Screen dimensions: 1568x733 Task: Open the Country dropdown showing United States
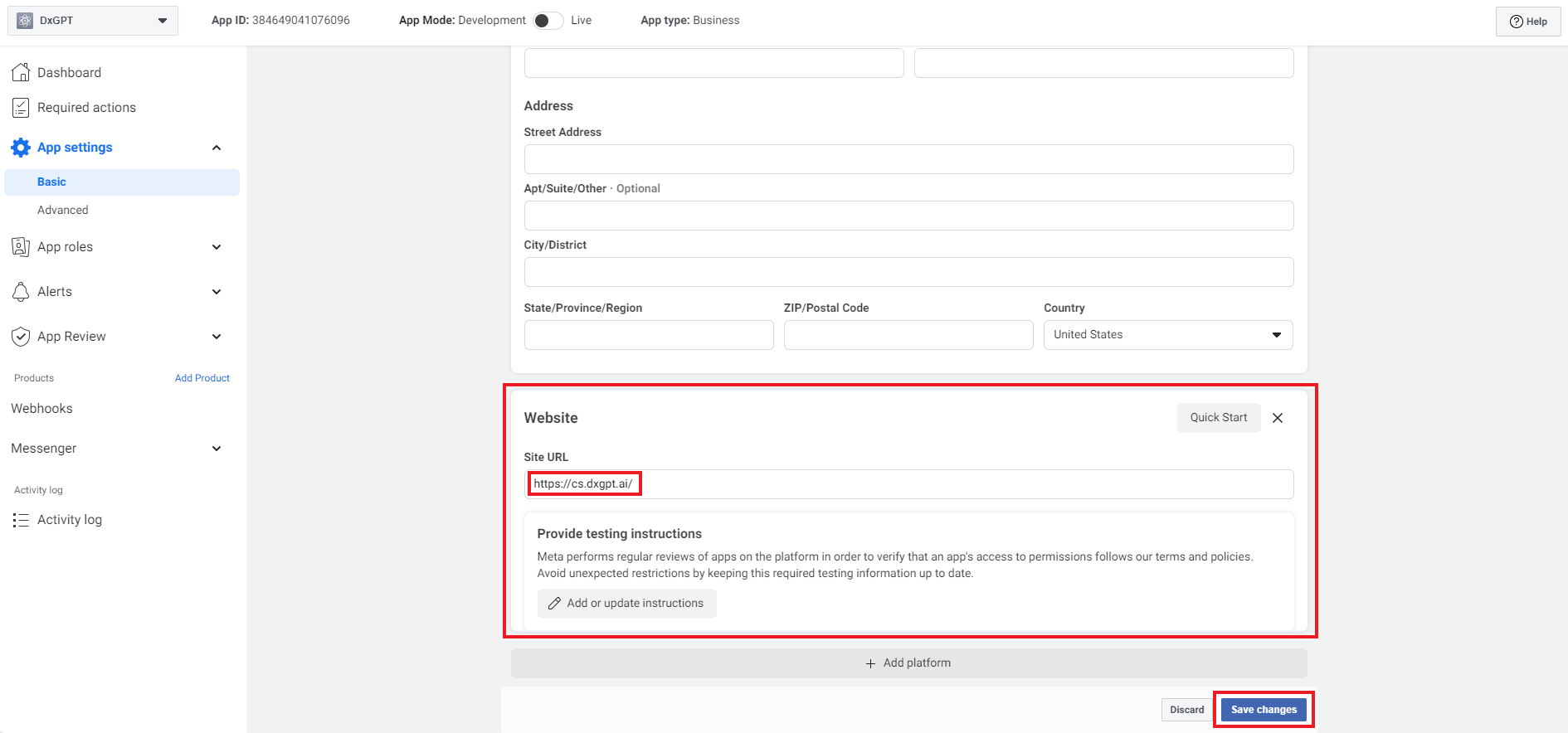click(x=1167, y=335)
